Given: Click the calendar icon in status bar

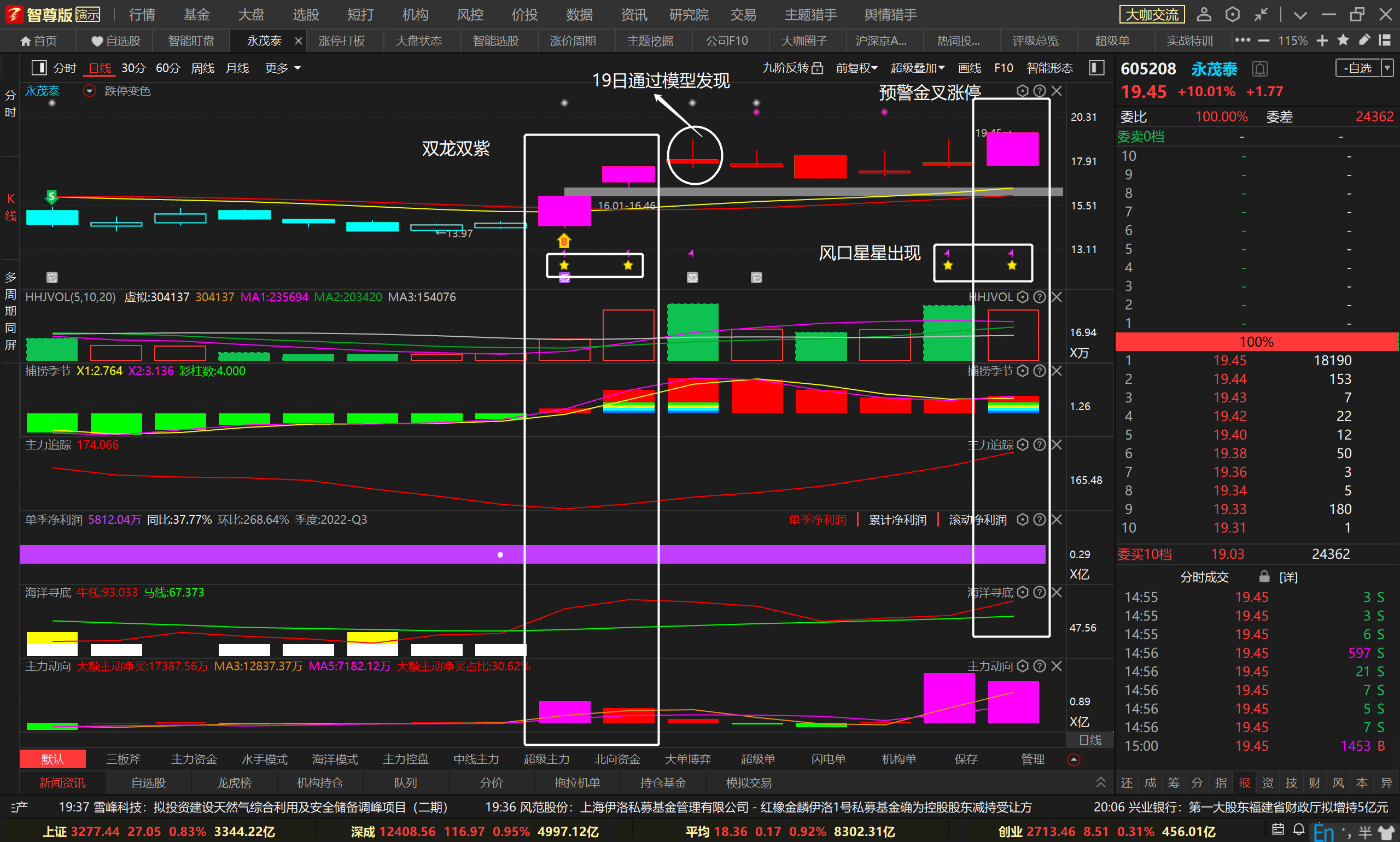Looking at the screenshot, I should pos(1278,829).
